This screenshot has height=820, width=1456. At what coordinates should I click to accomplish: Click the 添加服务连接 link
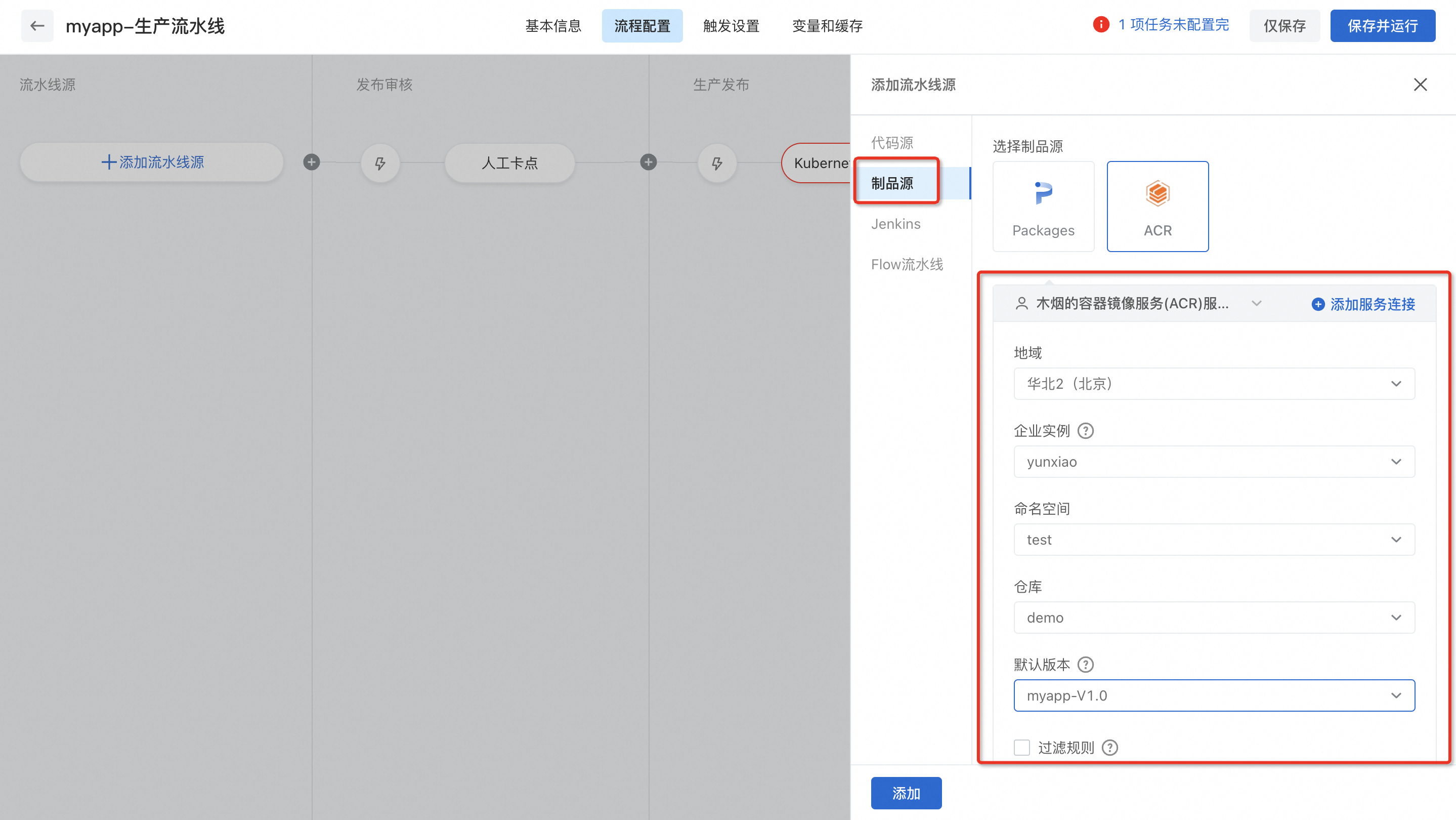[x=1363, y=304]
